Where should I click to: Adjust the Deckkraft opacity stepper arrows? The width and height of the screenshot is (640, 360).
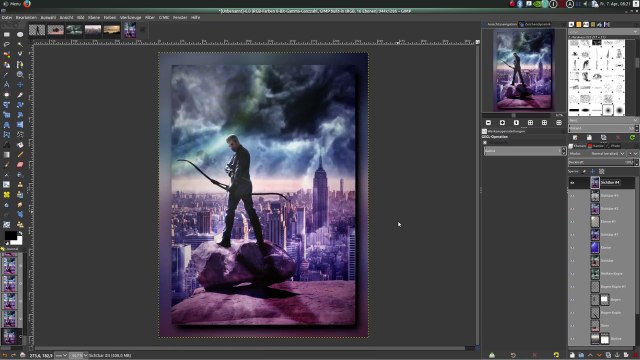click(636, 162)
